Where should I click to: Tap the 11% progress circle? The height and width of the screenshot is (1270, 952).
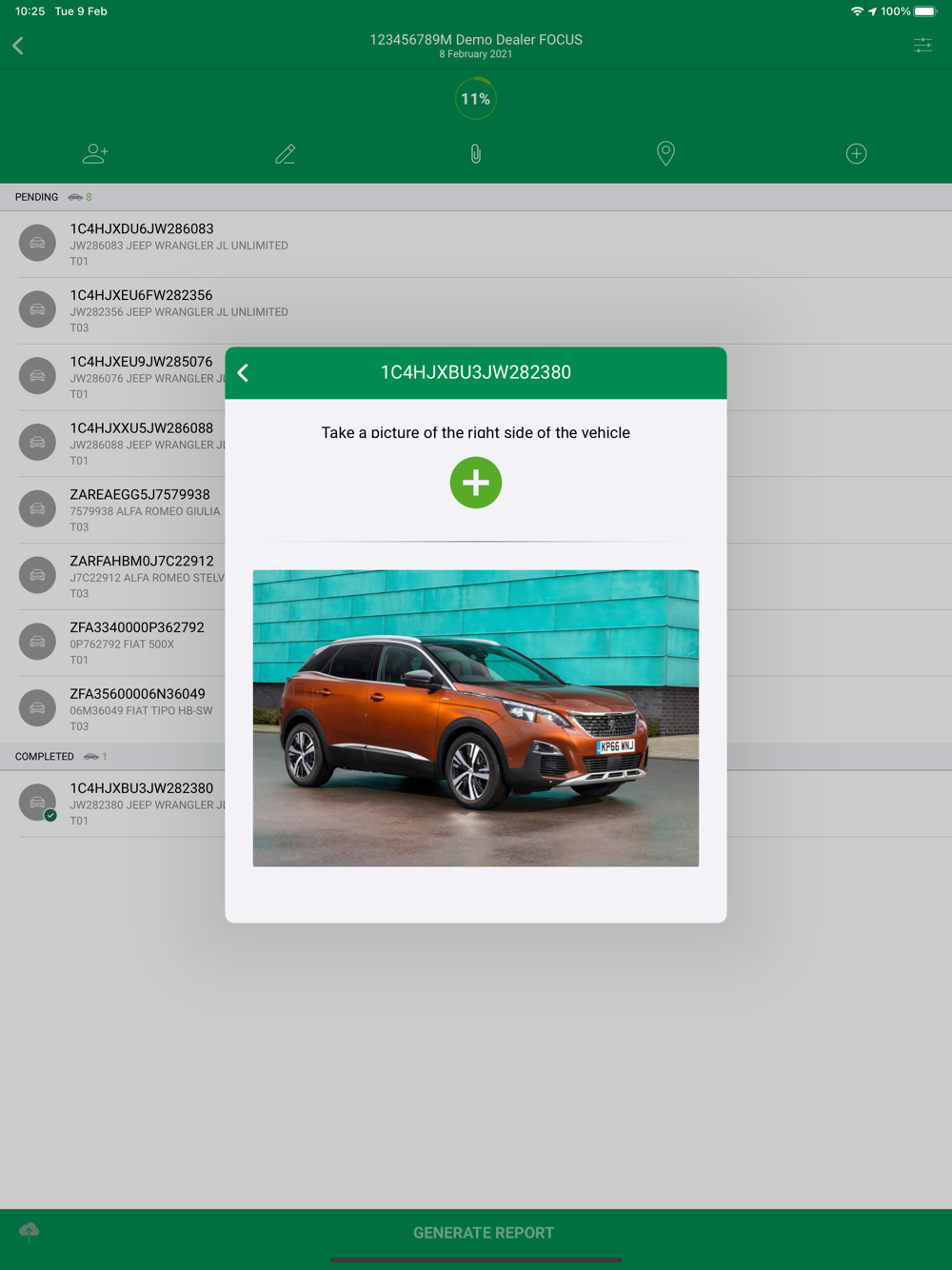476,99
